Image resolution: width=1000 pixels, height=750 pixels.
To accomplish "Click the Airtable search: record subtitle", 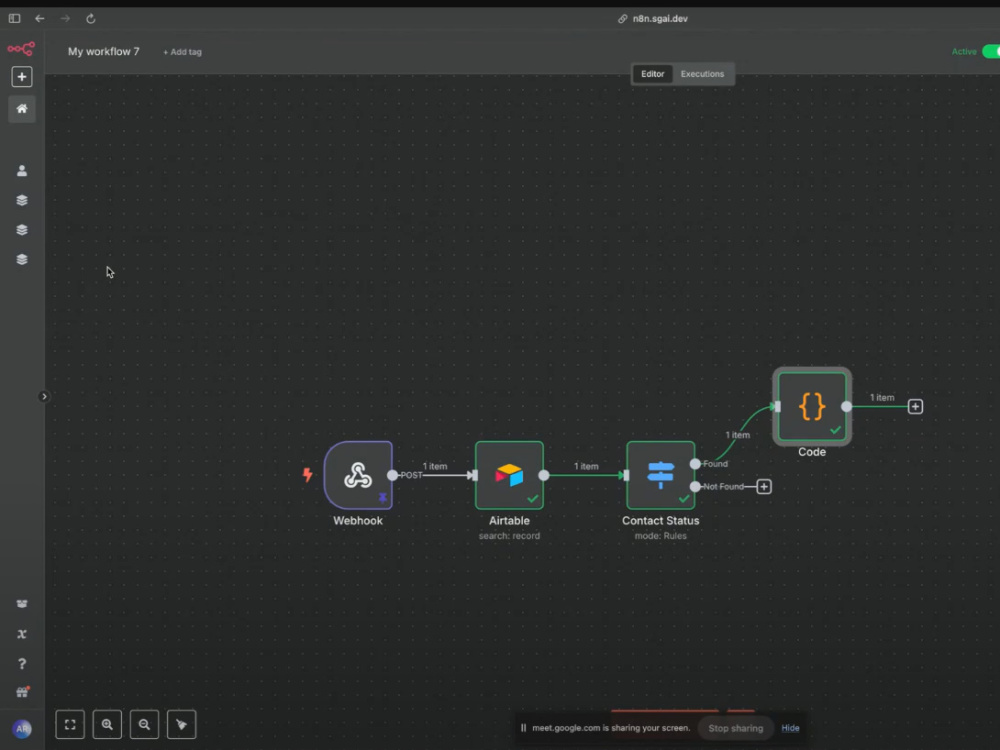I will 509,536.
